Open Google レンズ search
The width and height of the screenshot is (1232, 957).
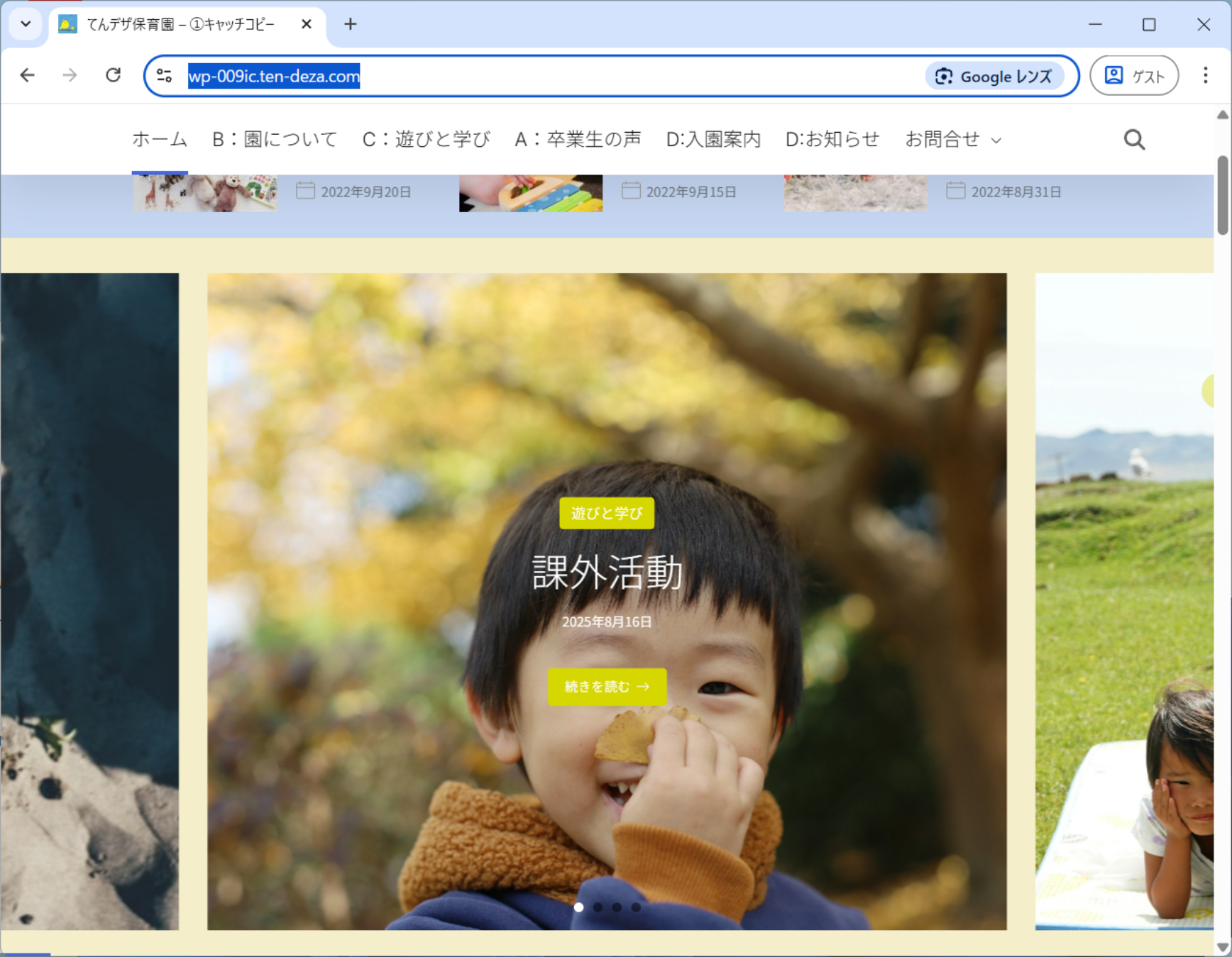coord(994,77)
